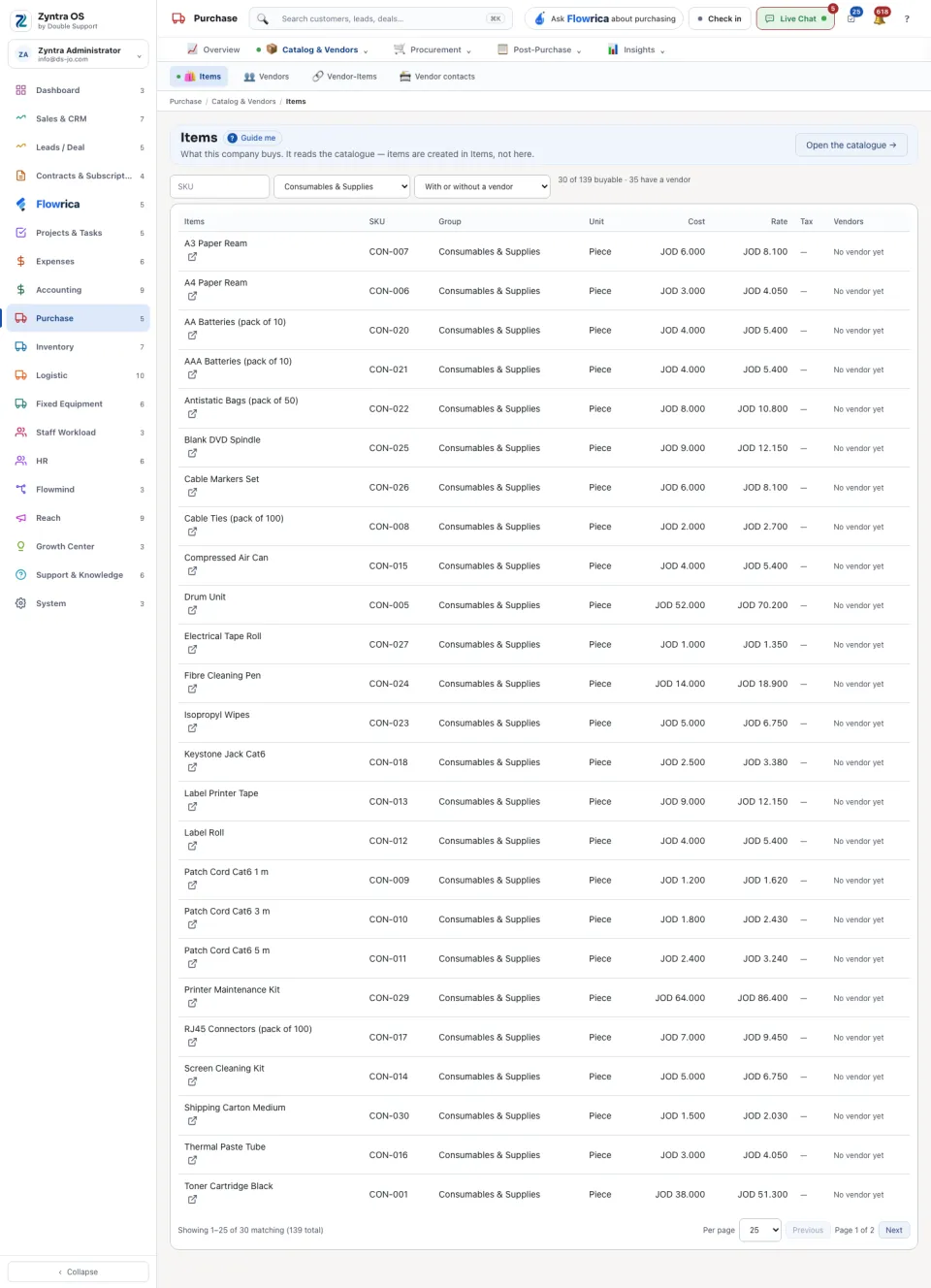Open Projects & Tasks module

(78, 233)
